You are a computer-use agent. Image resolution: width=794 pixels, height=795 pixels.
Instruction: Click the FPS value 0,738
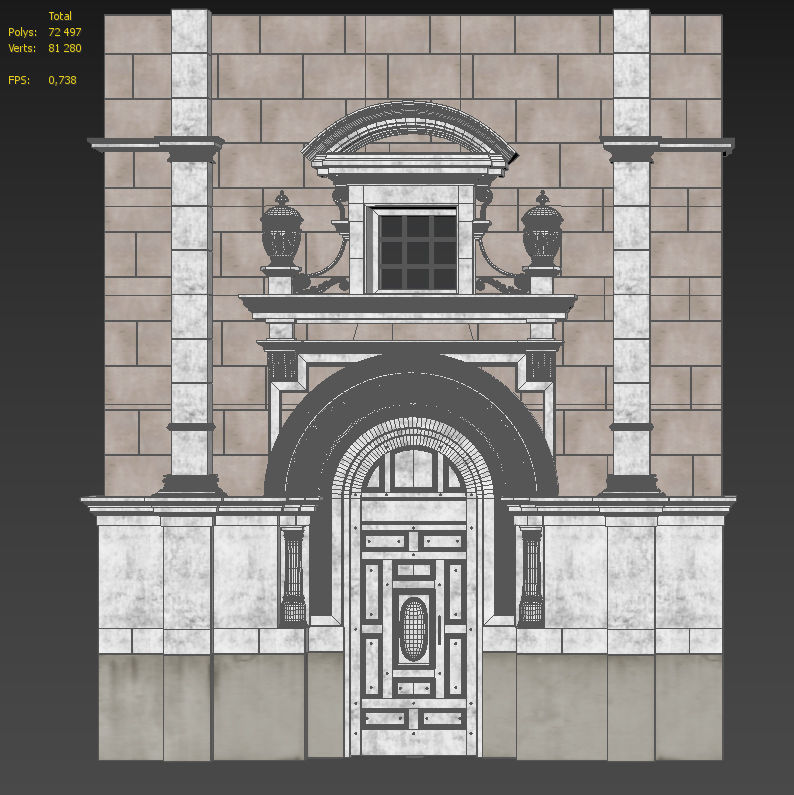click(x=62, y=80)
